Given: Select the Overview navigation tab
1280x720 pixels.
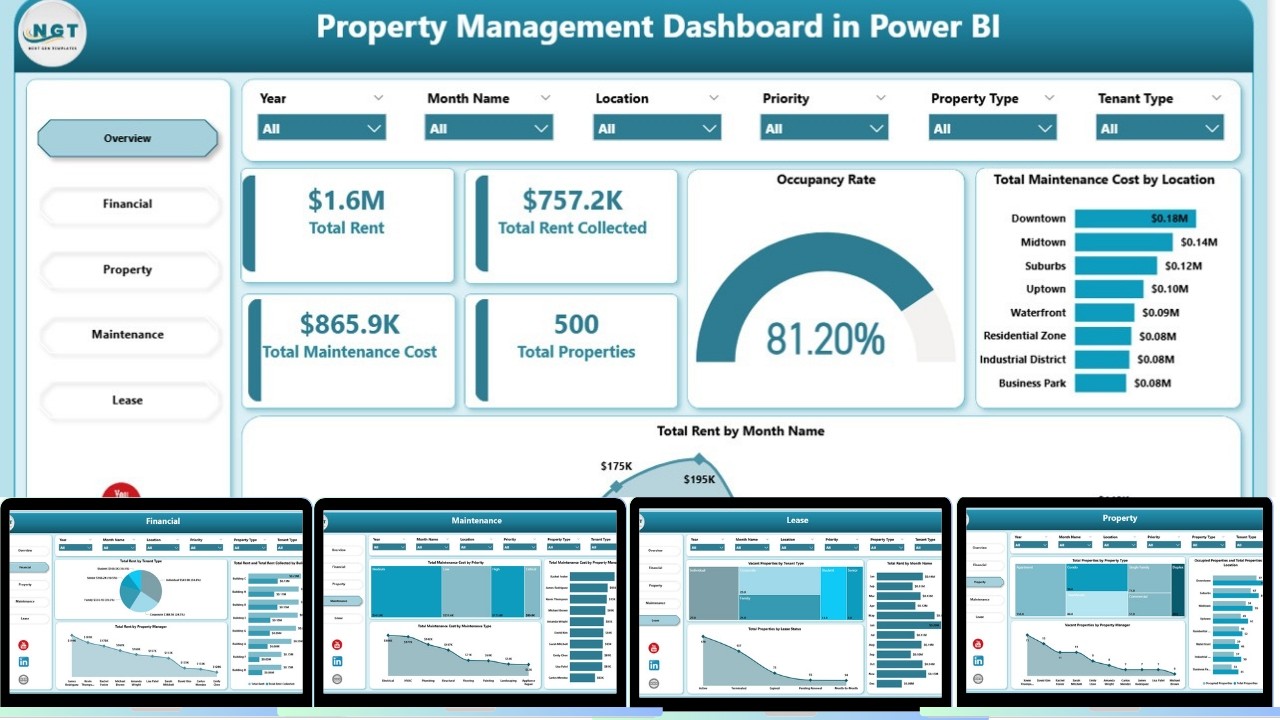Looking at the screenshot, I should tap(128, 138).
